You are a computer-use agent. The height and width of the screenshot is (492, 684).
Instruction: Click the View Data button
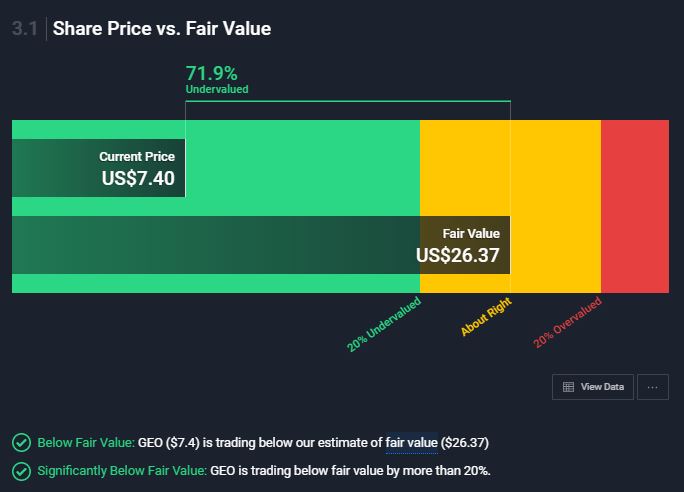[x=595, y=387]
